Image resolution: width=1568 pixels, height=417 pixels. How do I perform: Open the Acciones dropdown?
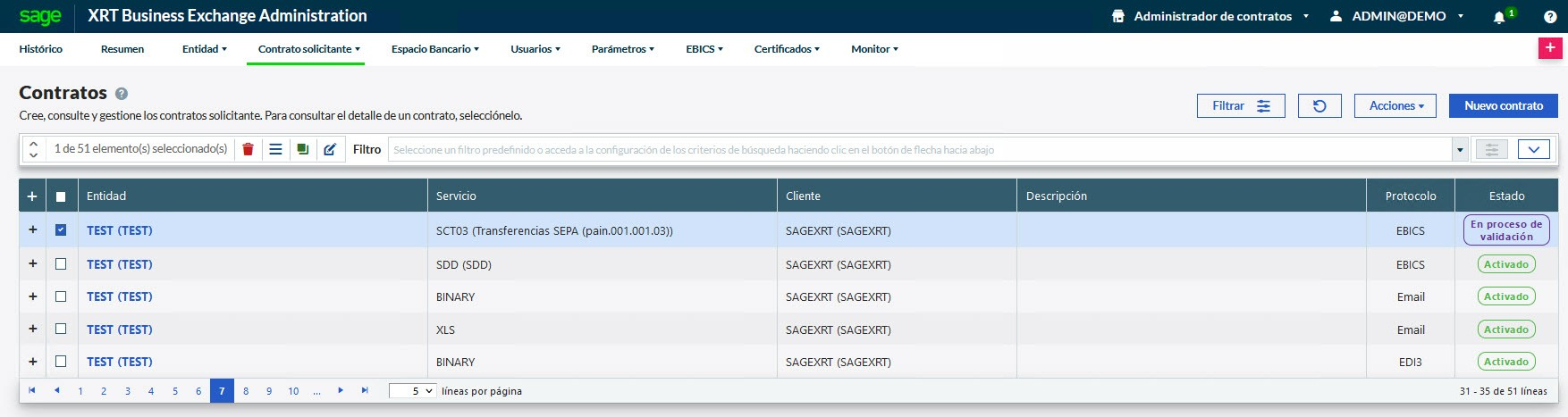click(1395, 105)
